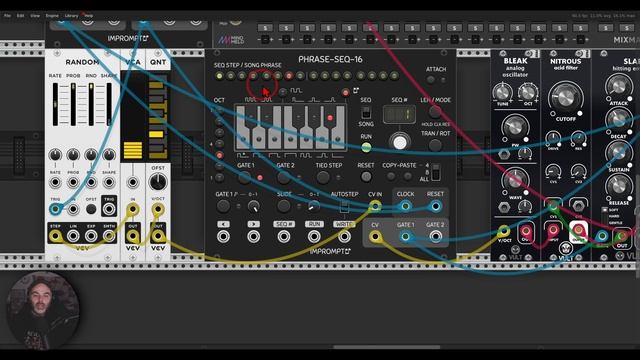
Task: Open the Library menu
Action: [71, 16]
